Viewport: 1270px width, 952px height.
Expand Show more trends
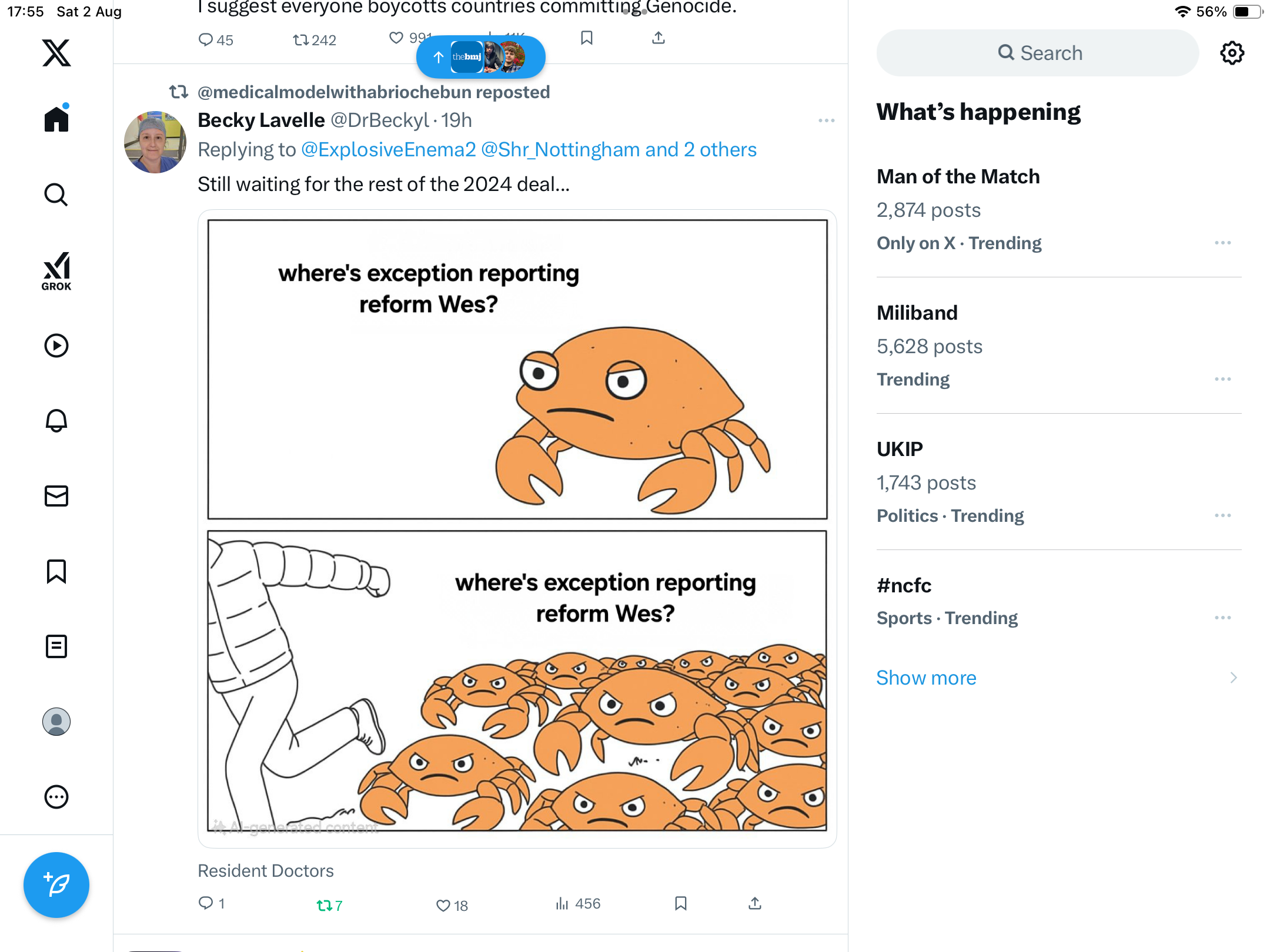926,678
